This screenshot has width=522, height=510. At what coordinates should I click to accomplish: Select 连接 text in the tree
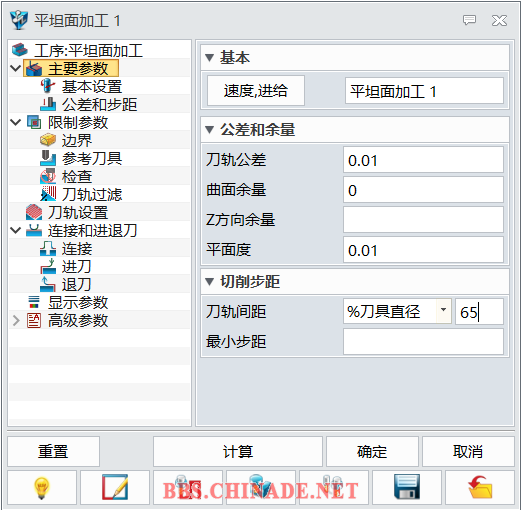point(77,249)
